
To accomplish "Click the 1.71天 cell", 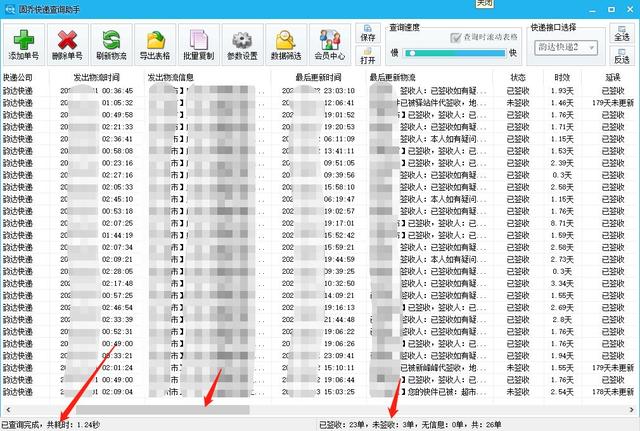I will click(562, 127).
